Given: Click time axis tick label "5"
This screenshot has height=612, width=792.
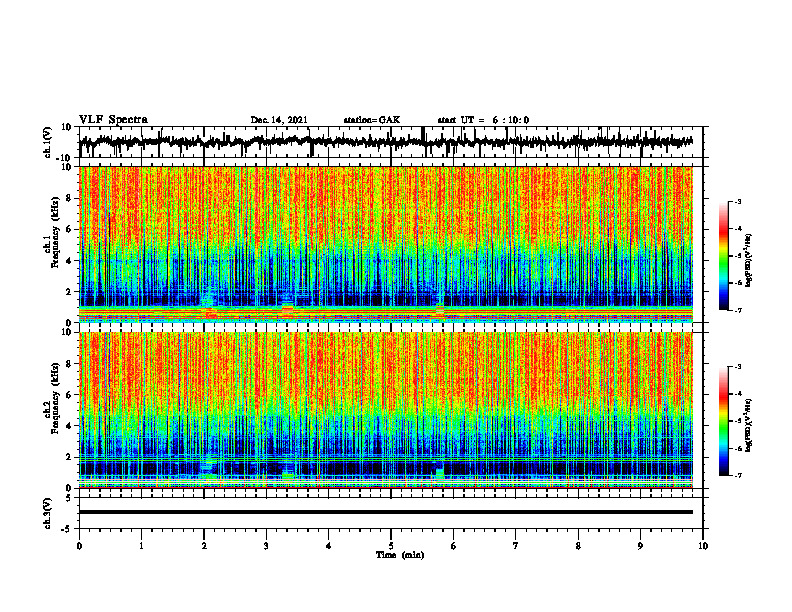Looking at the screenshot, I should coord(391,546).
